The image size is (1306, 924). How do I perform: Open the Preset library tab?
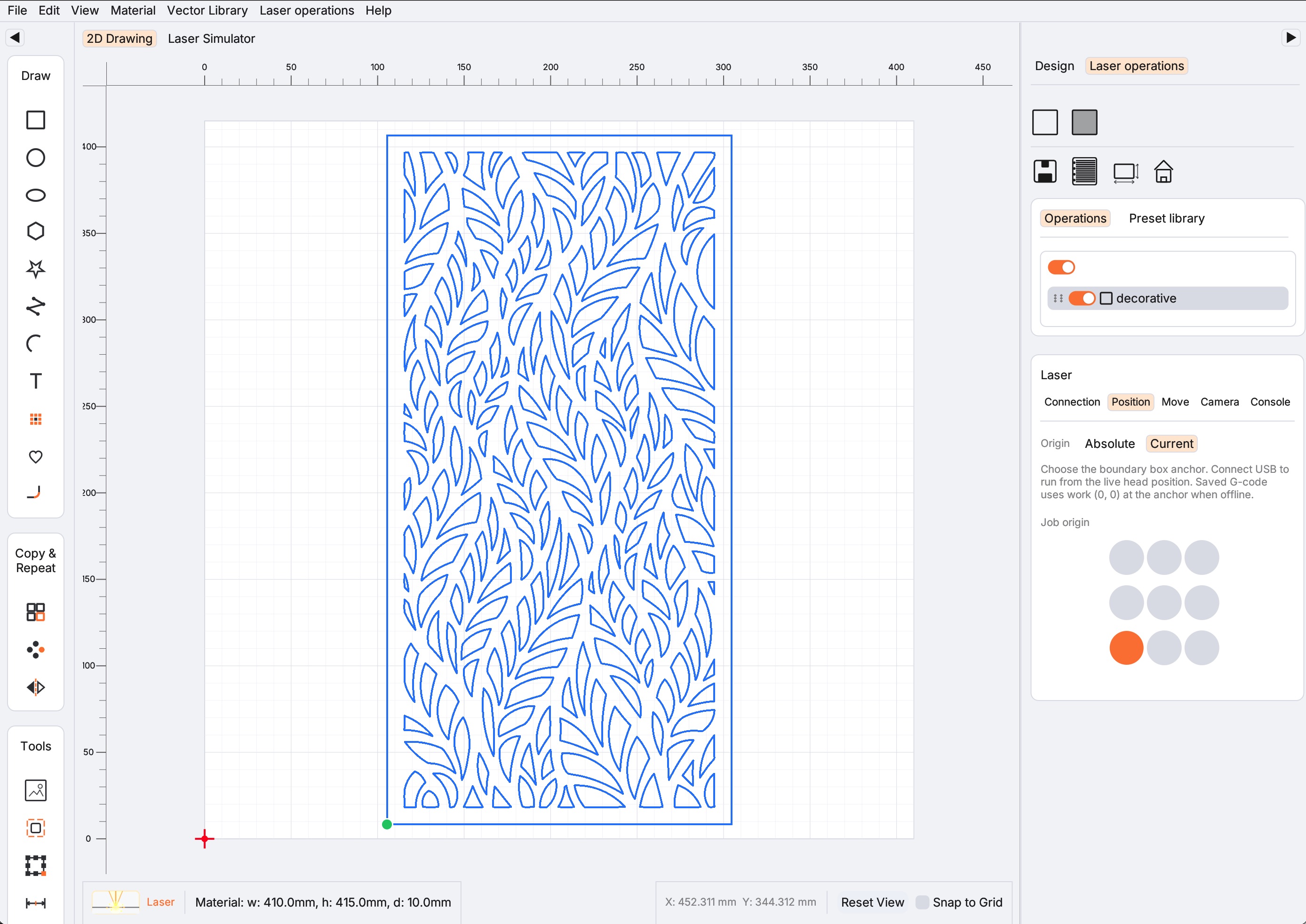pos(1166,218)
